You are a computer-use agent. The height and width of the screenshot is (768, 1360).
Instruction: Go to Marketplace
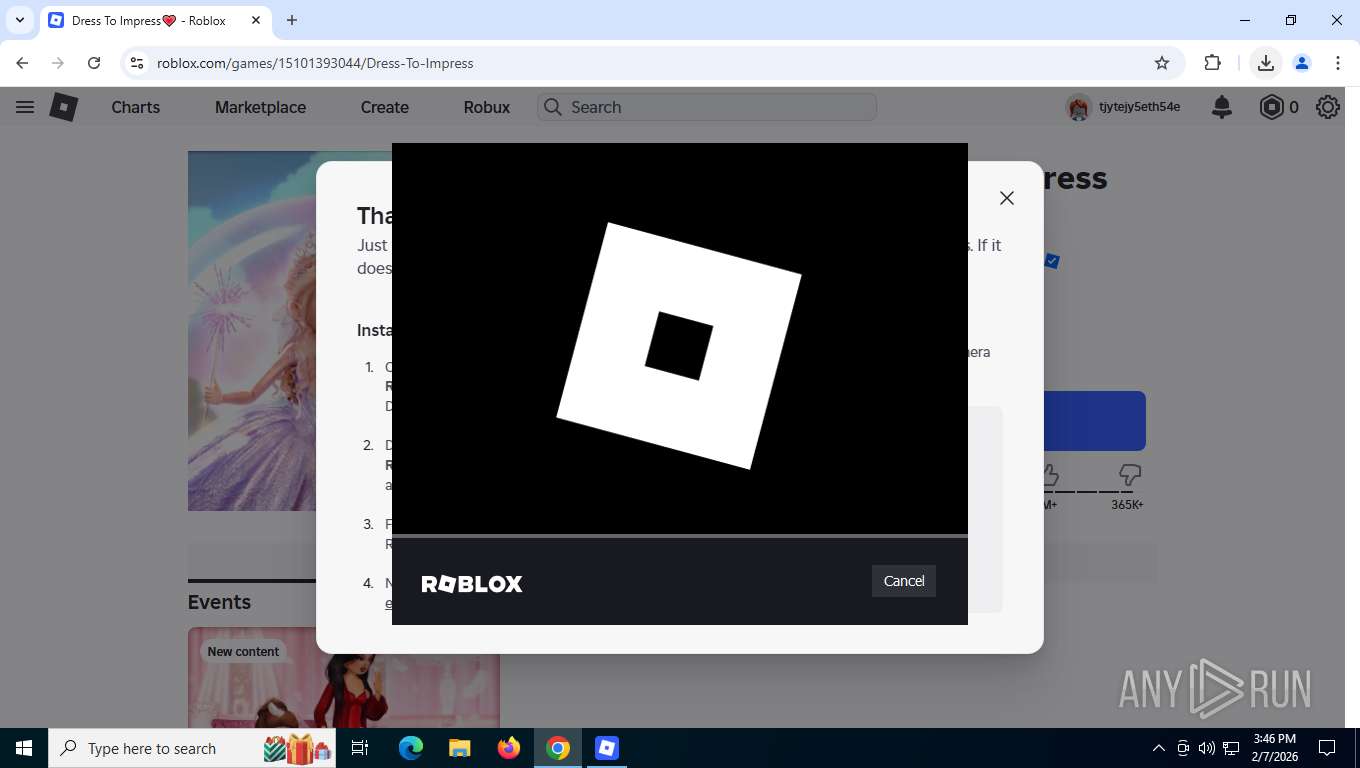coord(260,107)
